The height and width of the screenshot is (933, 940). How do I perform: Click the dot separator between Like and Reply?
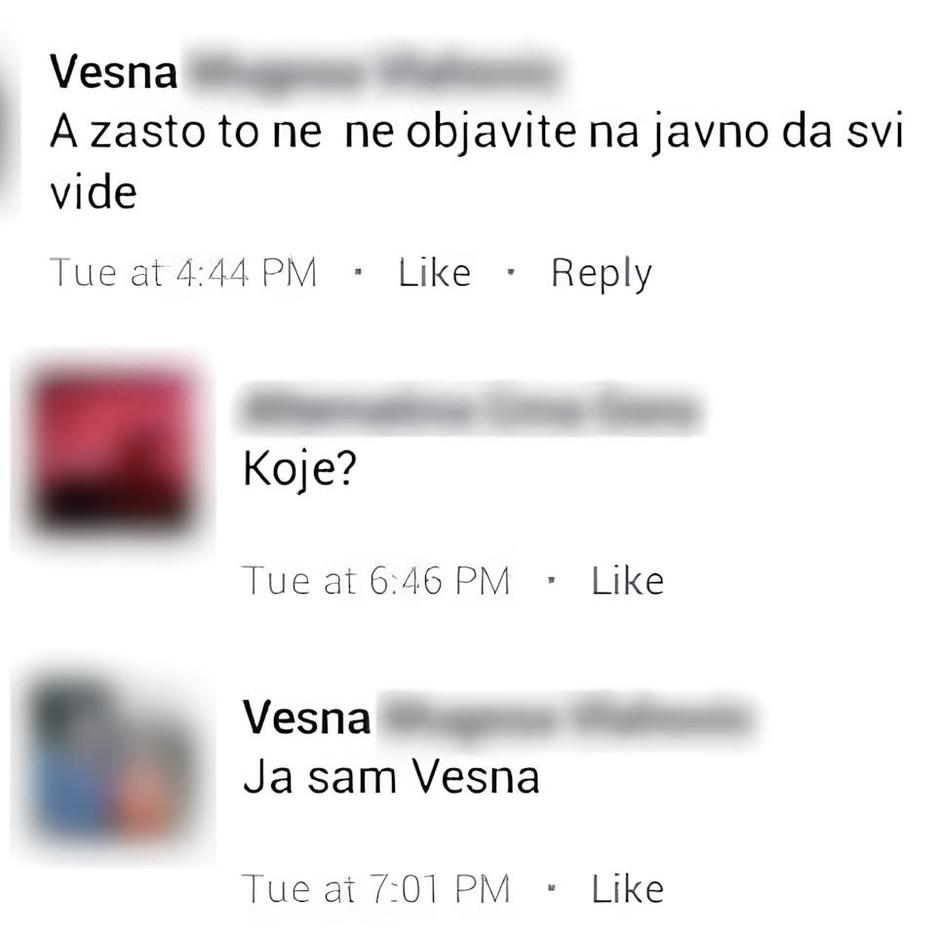click(511, 272)
